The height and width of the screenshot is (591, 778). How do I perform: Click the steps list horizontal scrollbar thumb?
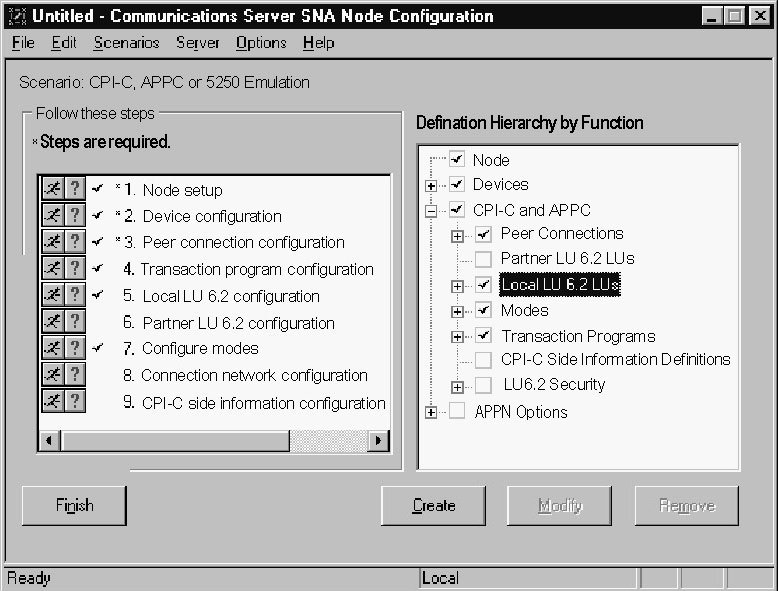(x=176, y=440)
